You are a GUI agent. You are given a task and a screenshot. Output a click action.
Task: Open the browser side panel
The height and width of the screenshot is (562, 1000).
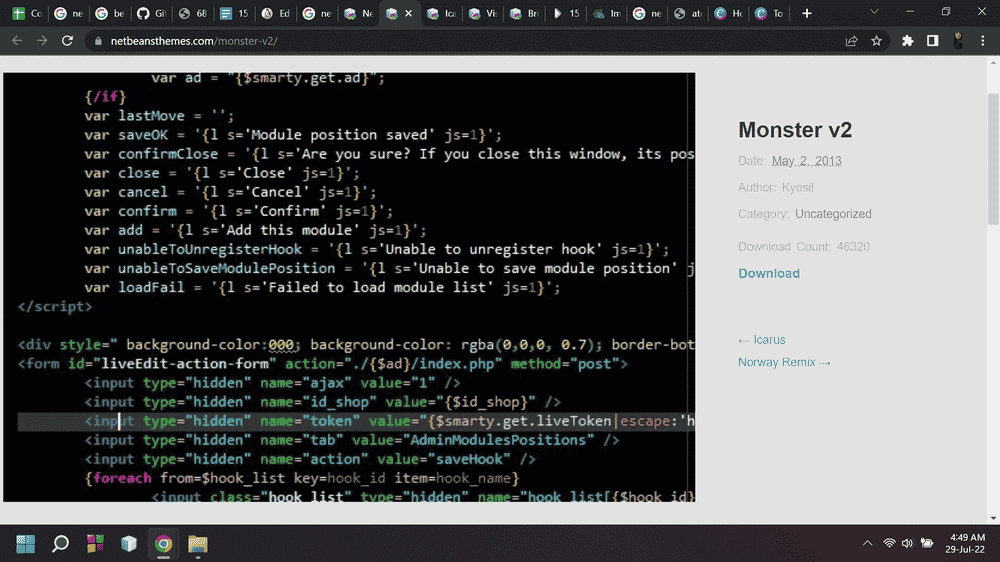coord(932,41)
